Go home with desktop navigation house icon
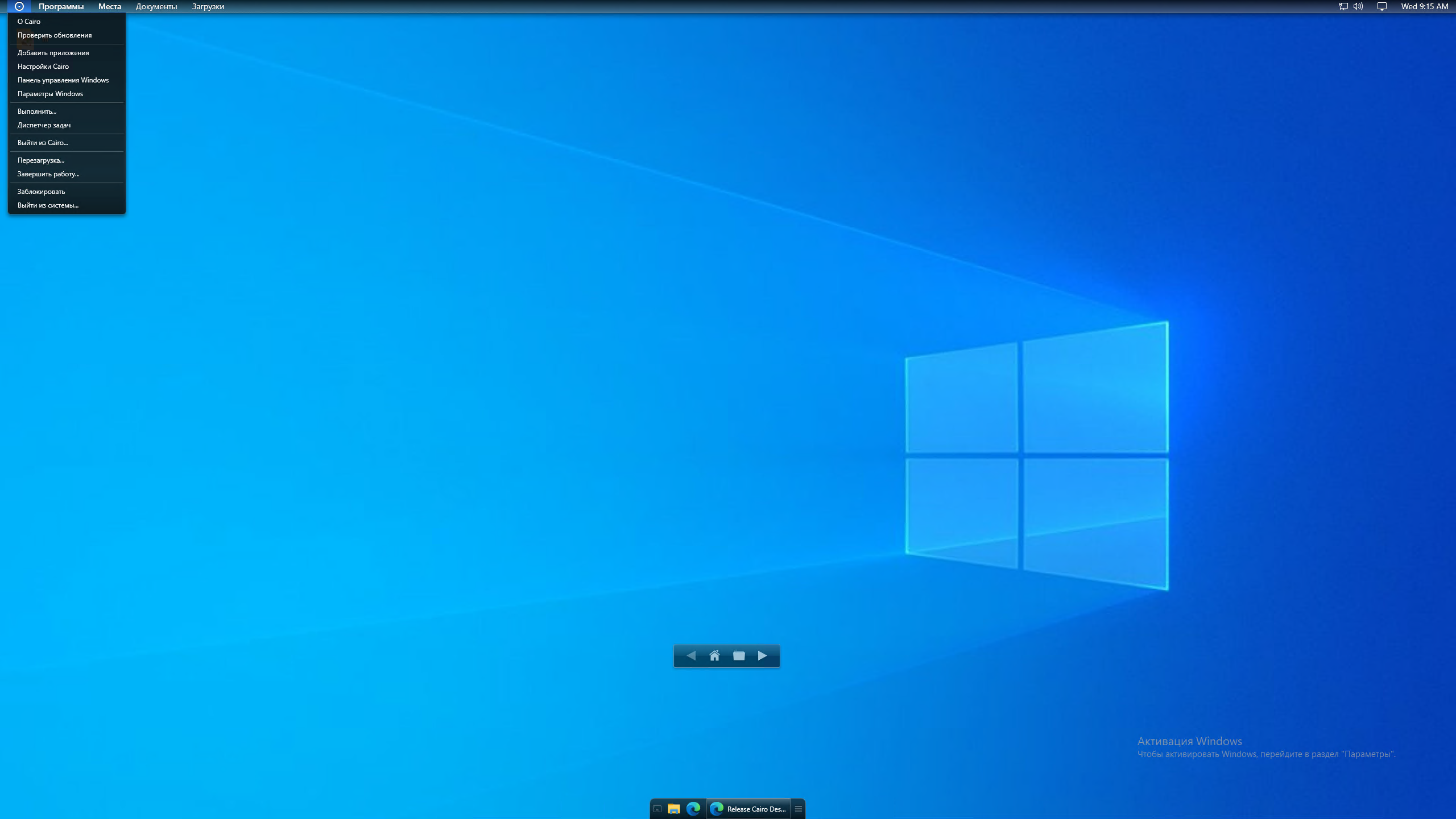This screenshot has width=1456, height=819. pyautogui.click(x=714, y=656)
